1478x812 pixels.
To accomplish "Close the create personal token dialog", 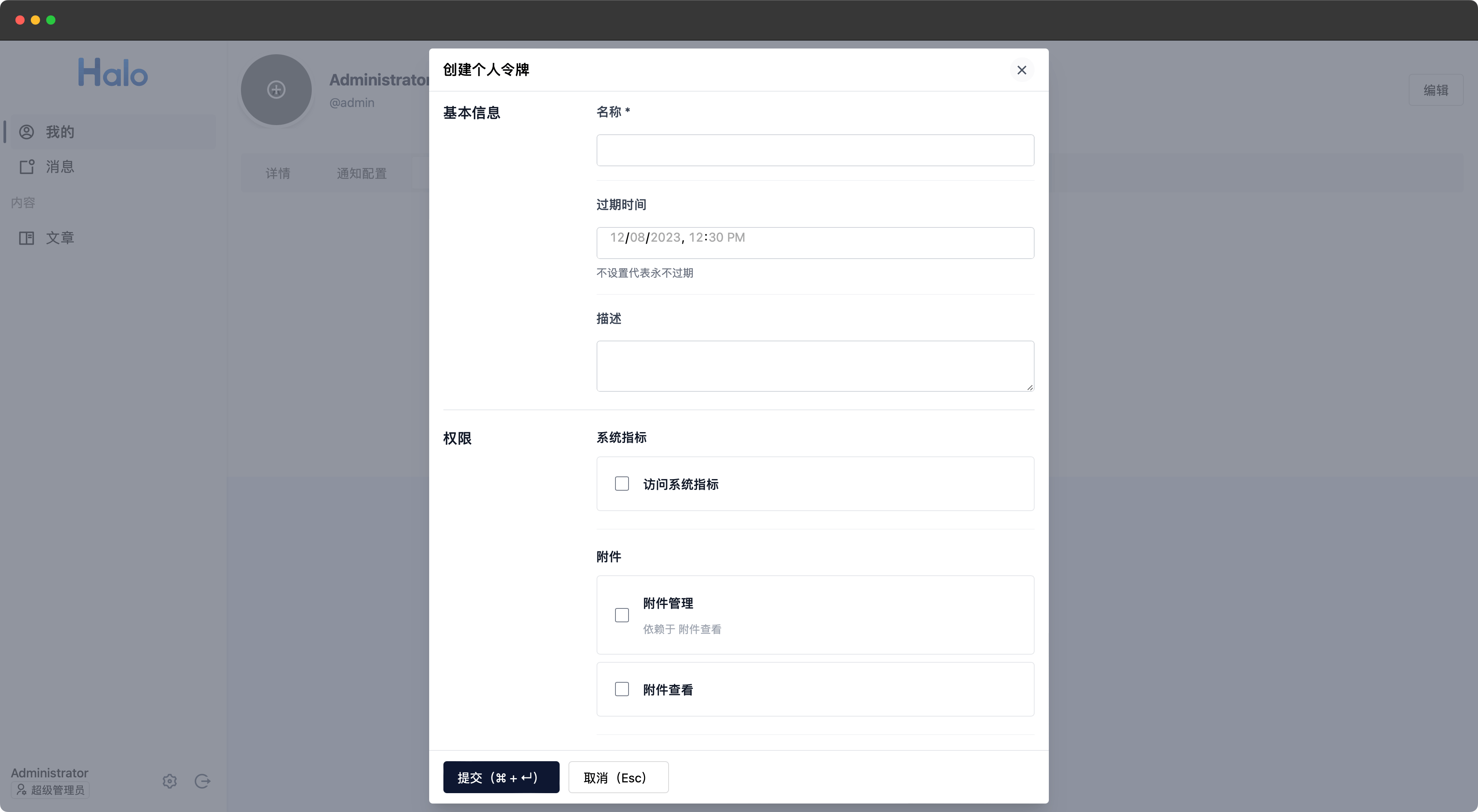I will coord(1021,70).
